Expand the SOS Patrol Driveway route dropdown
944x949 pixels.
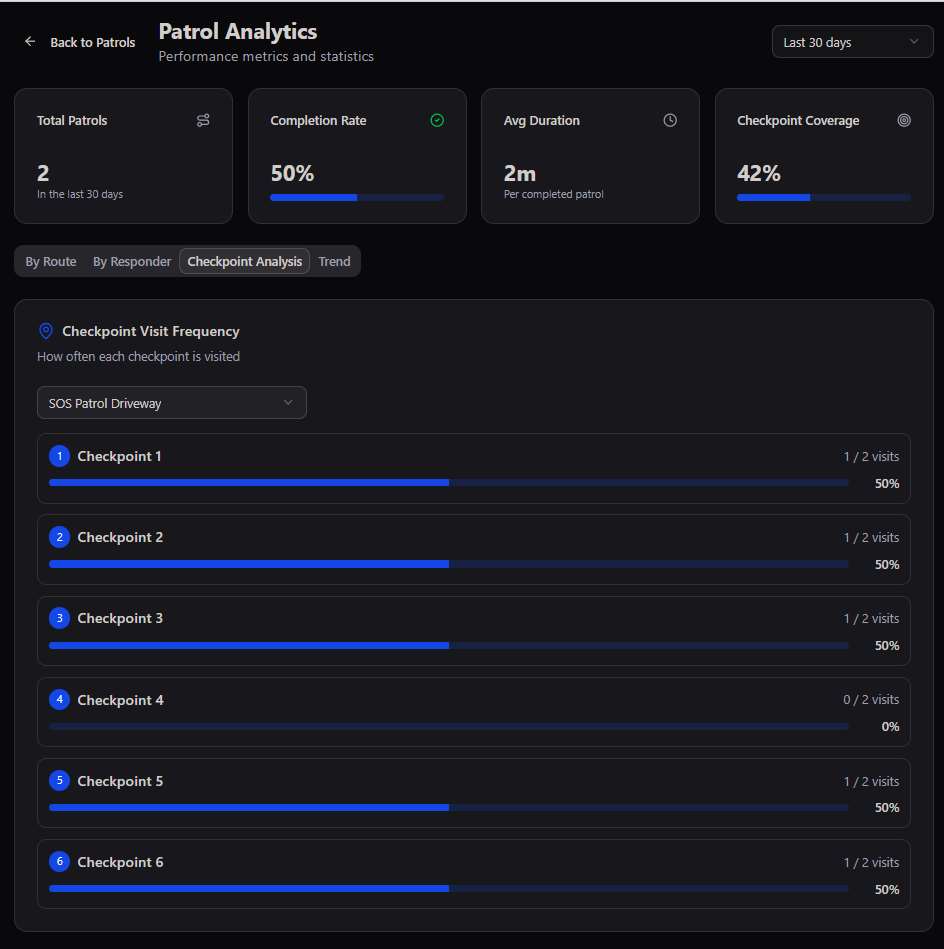click(172, 402)
